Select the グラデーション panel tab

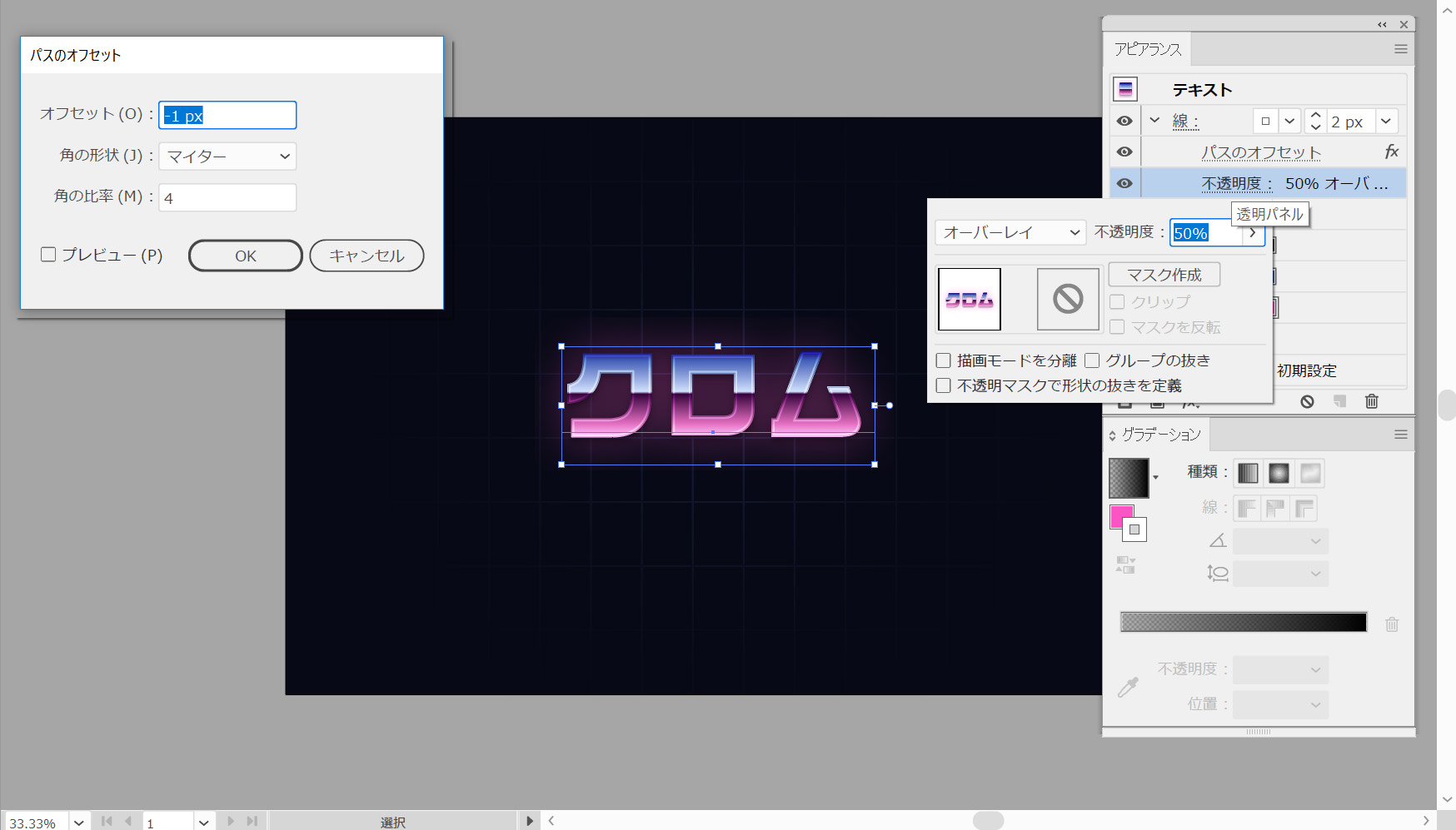point(1160,435)
